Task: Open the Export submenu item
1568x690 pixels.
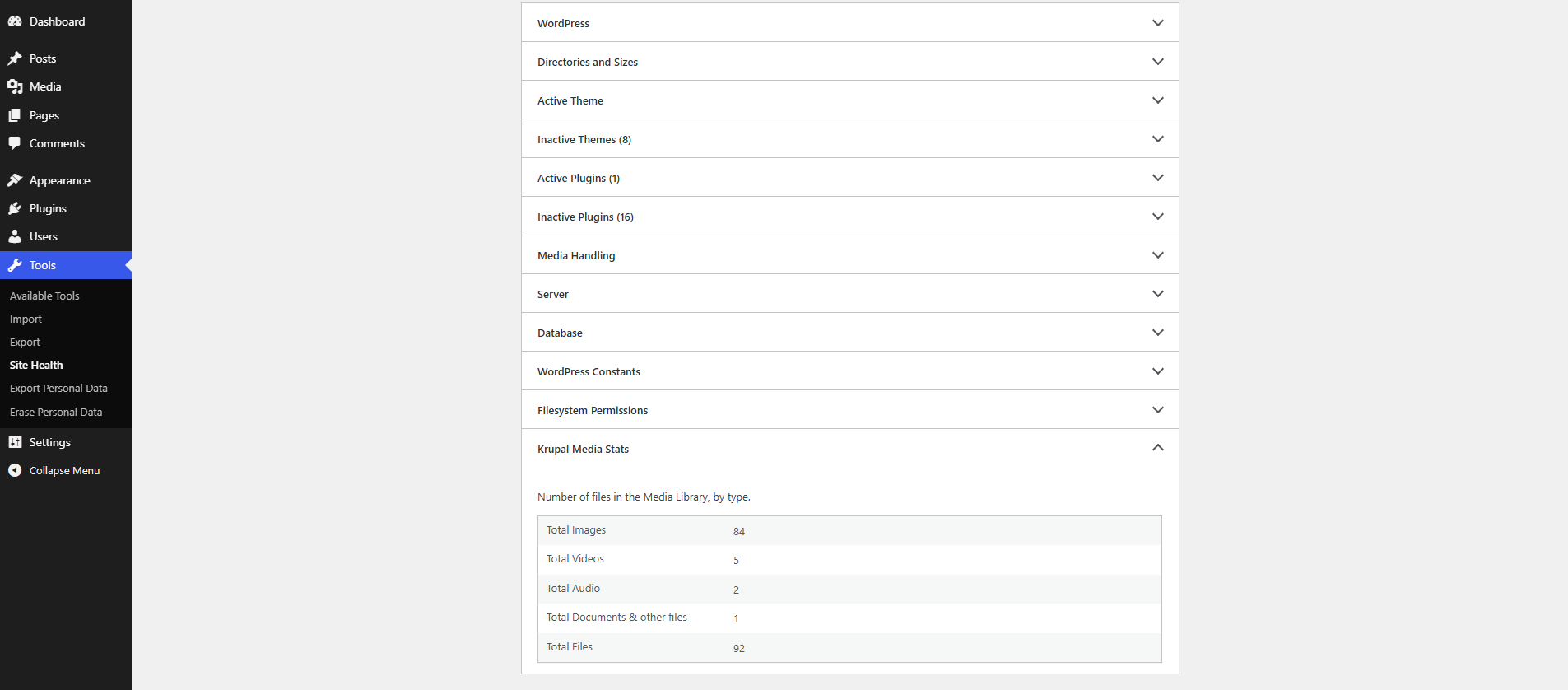Action: [25, 343]
